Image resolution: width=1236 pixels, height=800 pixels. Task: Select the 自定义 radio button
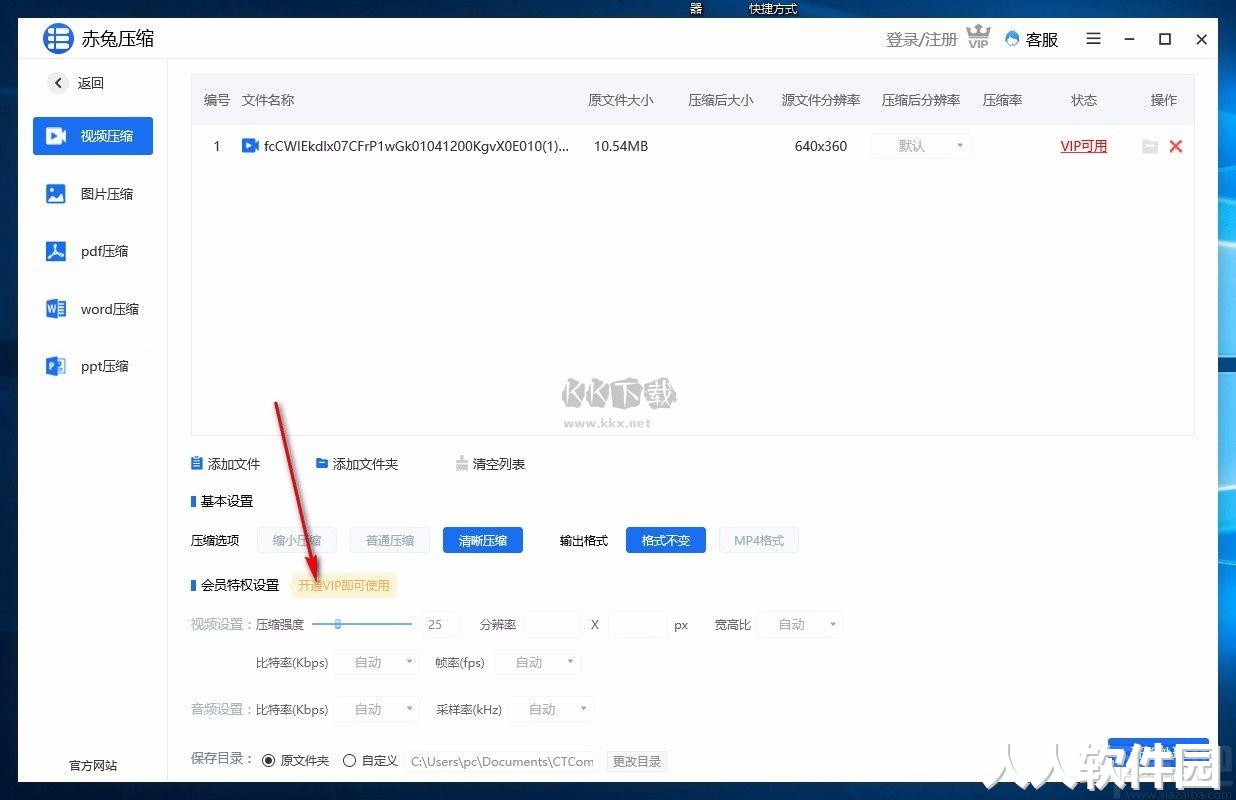(349, 761)
